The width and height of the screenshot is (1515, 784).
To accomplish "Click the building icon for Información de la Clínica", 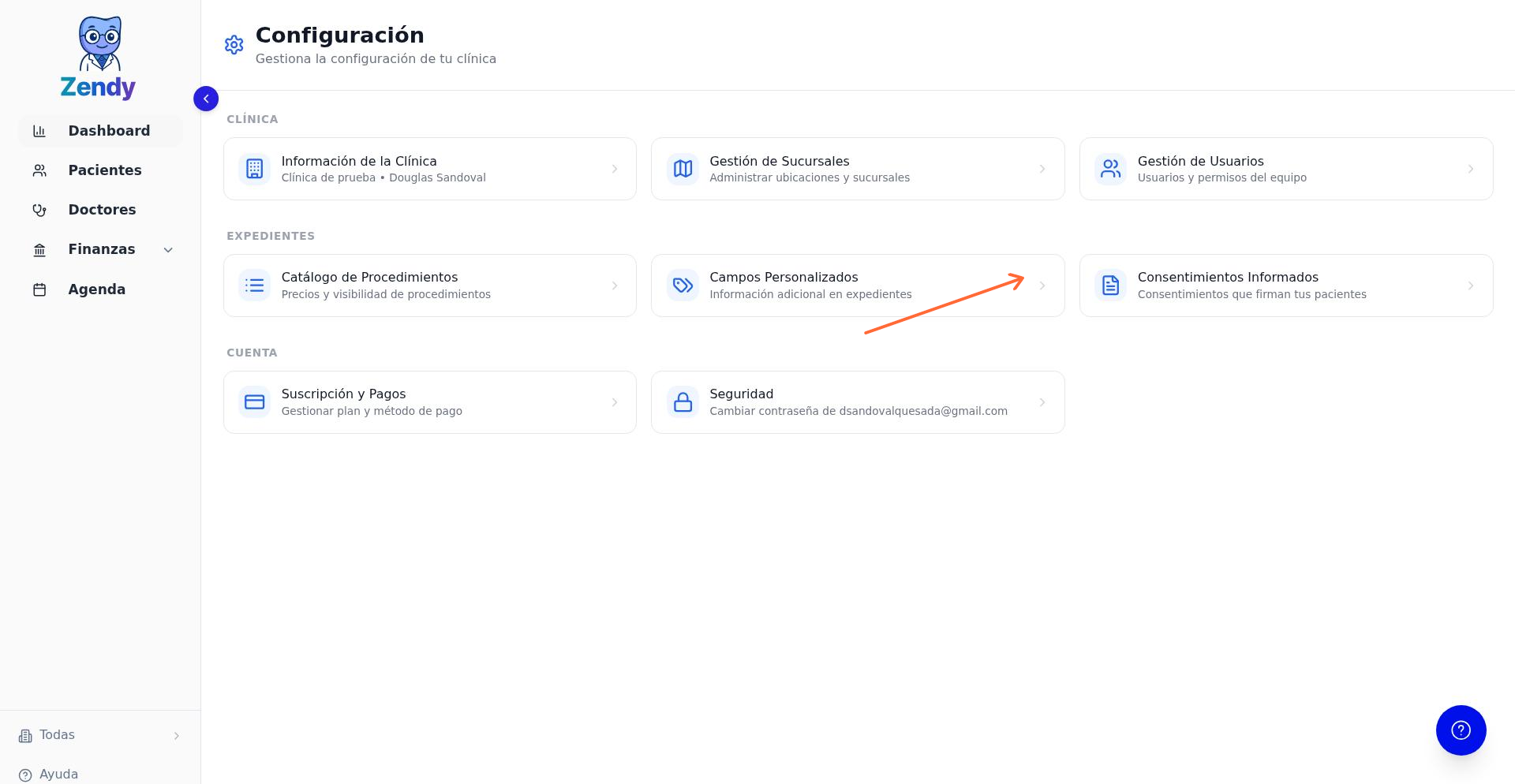I will 254,168.
